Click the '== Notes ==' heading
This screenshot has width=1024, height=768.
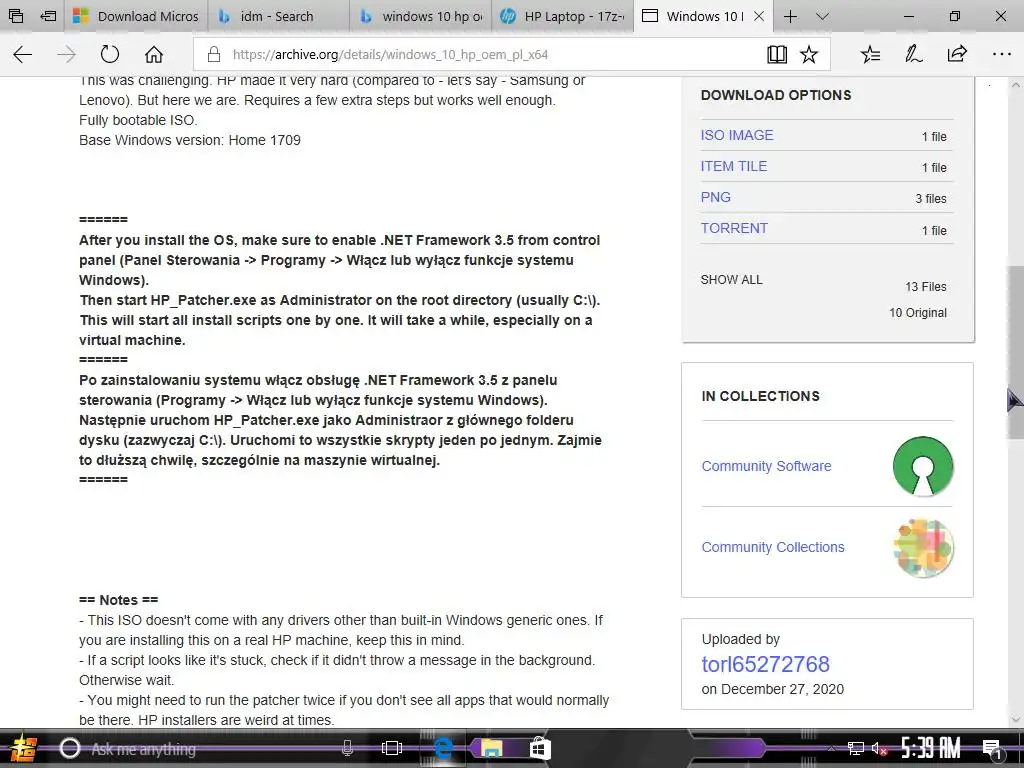click(x=118, y=600)
